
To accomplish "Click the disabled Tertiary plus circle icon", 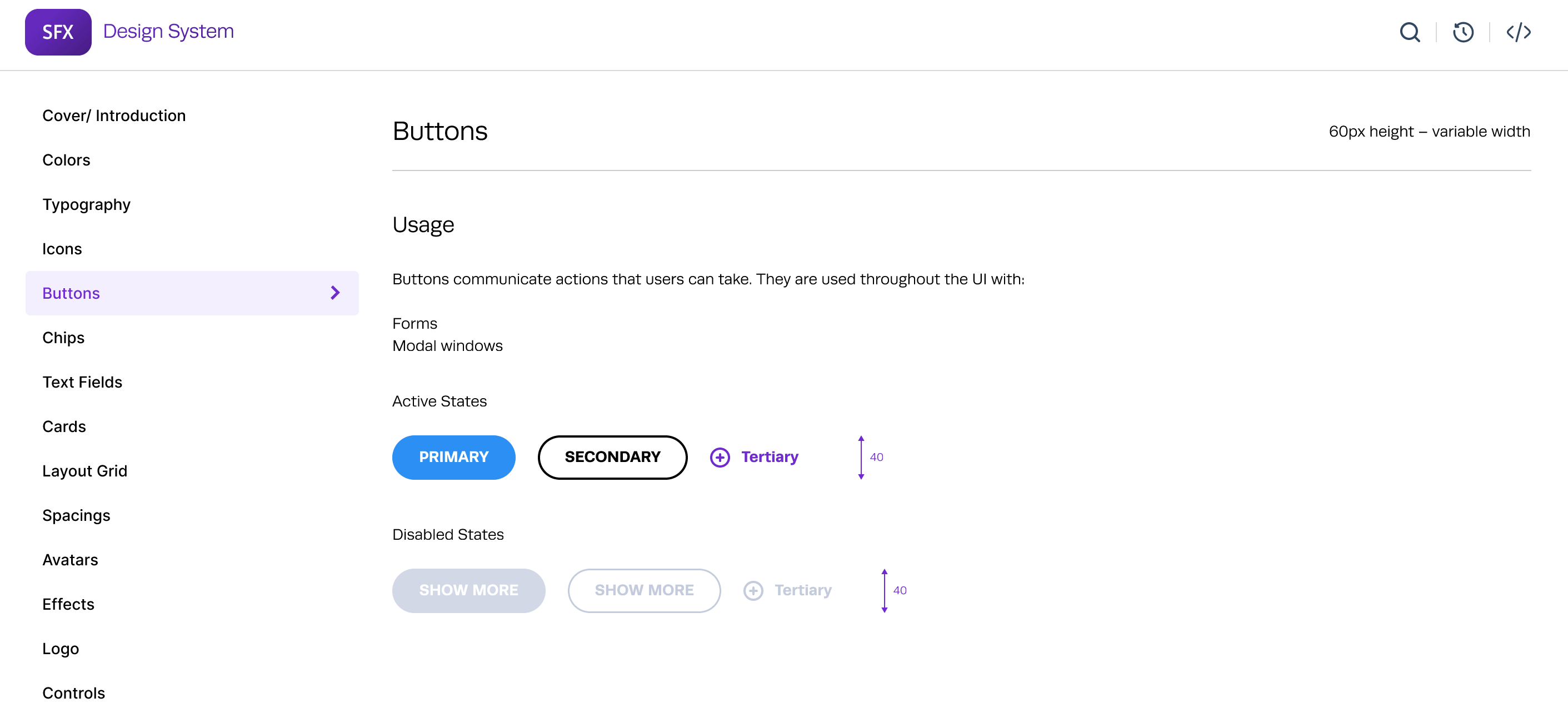I will tap(753, 590).
